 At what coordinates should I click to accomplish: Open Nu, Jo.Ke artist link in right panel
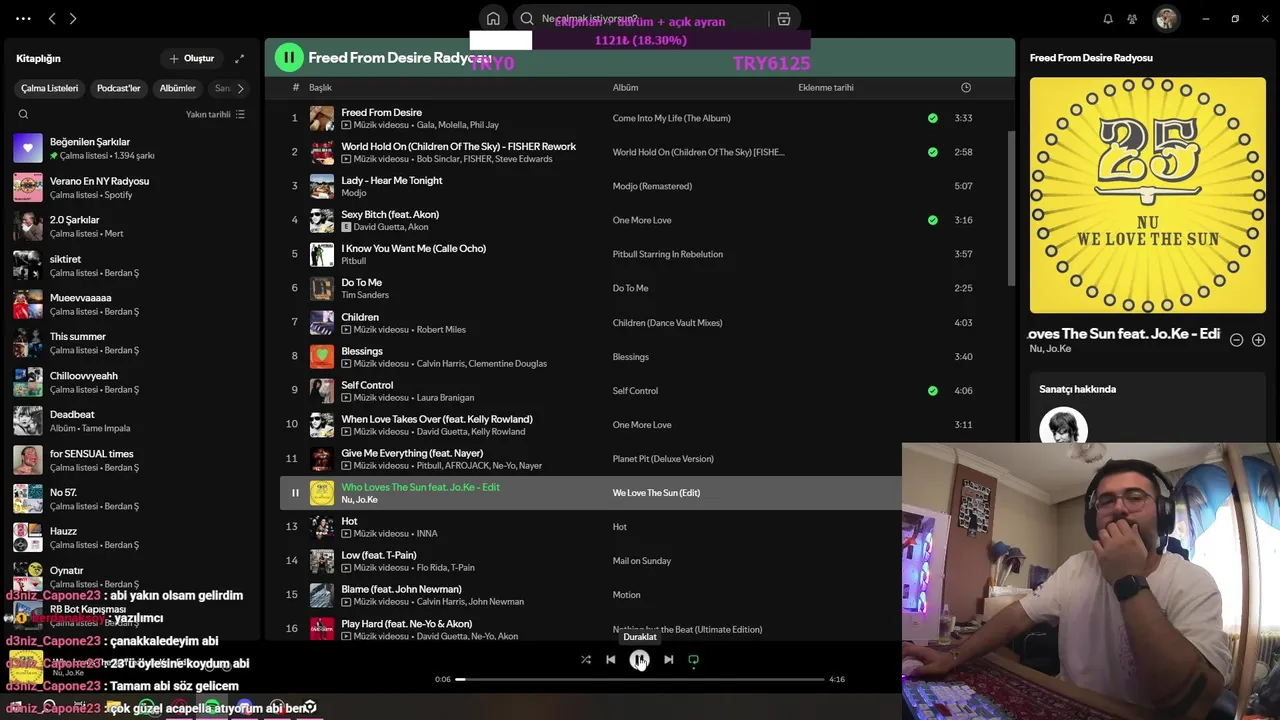pyautogui.click(x=1050, y=349)
